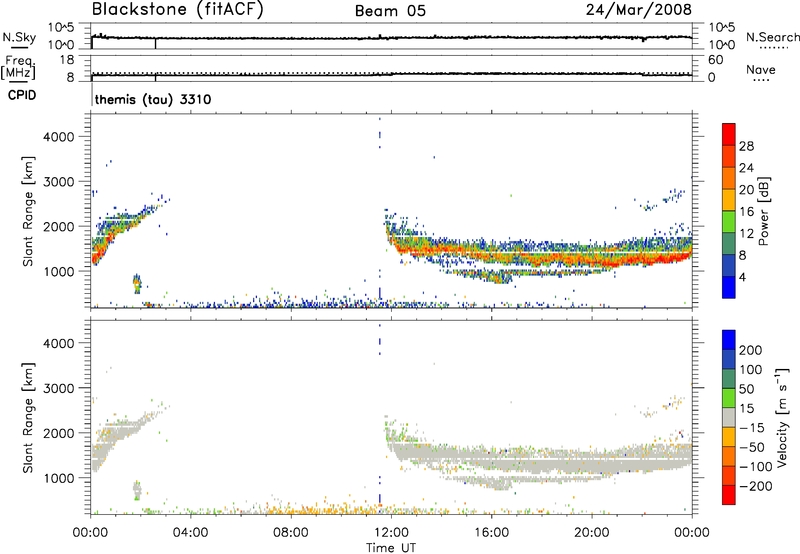Click the '4' power scale value
Image resolution: width=800 pixels, height=554 pixels.
tap(742, 277)
